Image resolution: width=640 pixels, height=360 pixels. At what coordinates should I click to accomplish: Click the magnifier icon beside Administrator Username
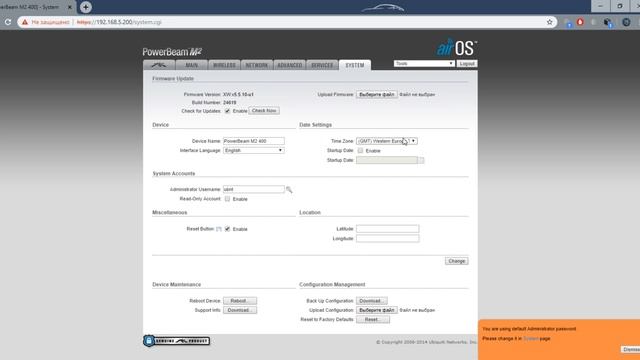pyautogui.click(x=289, y=189)
